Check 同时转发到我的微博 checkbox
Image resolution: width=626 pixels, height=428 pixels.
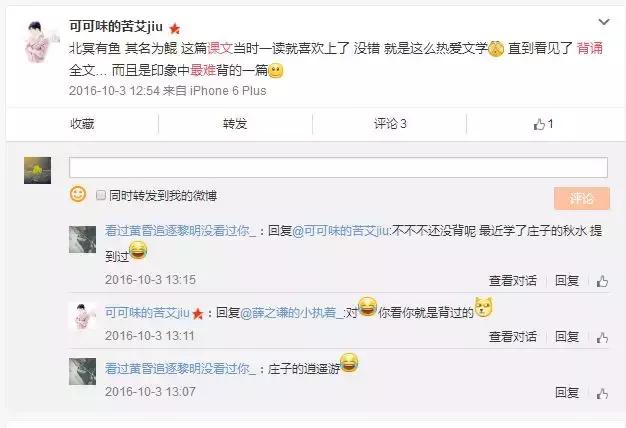click(101, 195)
